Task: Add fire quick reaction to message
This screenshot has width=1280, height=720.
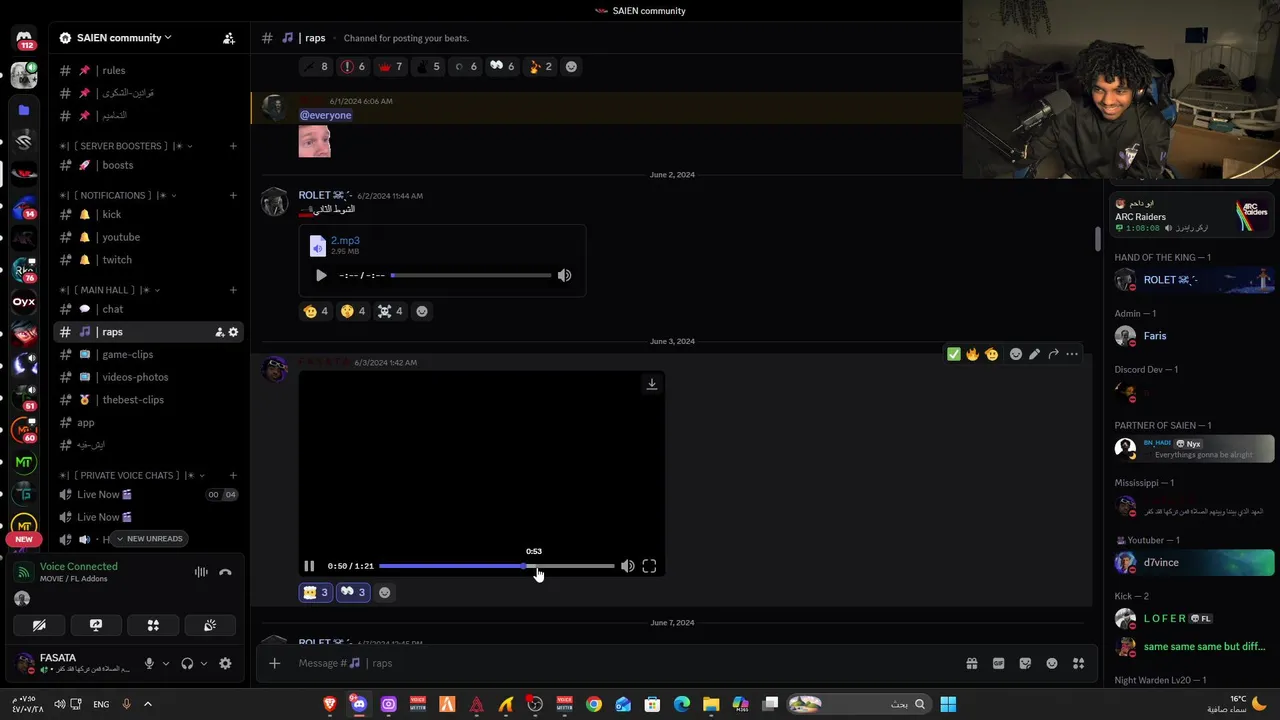Action: tap(972, 354)
